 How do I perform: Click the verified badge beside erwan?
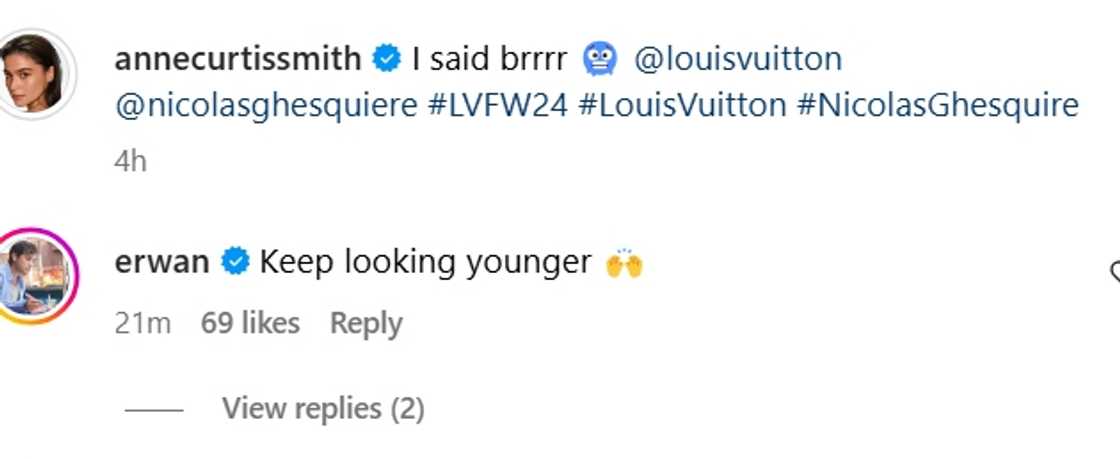[x=235, y=262]
